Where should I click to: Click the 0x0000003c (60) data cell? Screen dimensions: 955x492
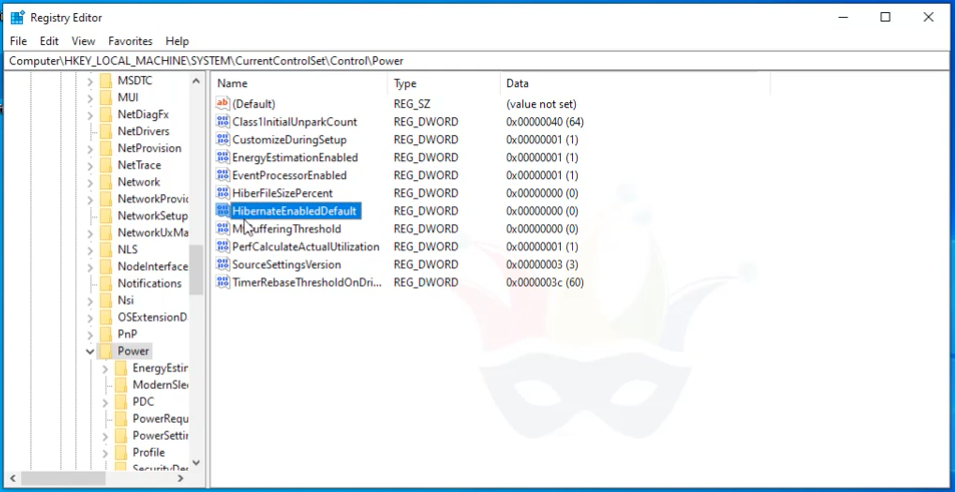(x=545, y=282)
